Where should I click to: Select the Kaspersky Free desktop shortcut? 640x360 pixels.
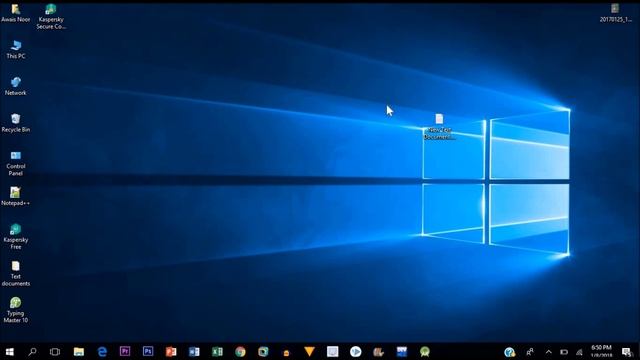tap(16, 237)
